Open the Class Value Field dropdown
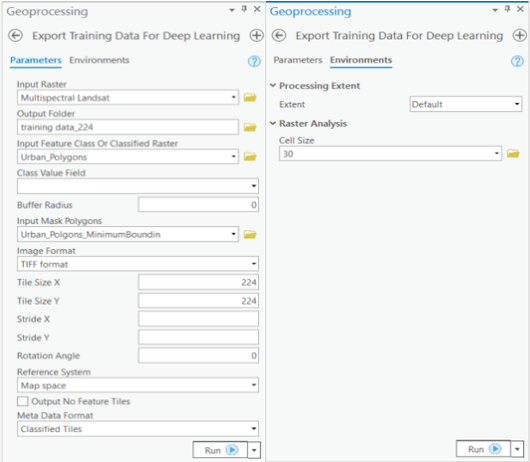530x462 pixels. [x=138, y=186]
